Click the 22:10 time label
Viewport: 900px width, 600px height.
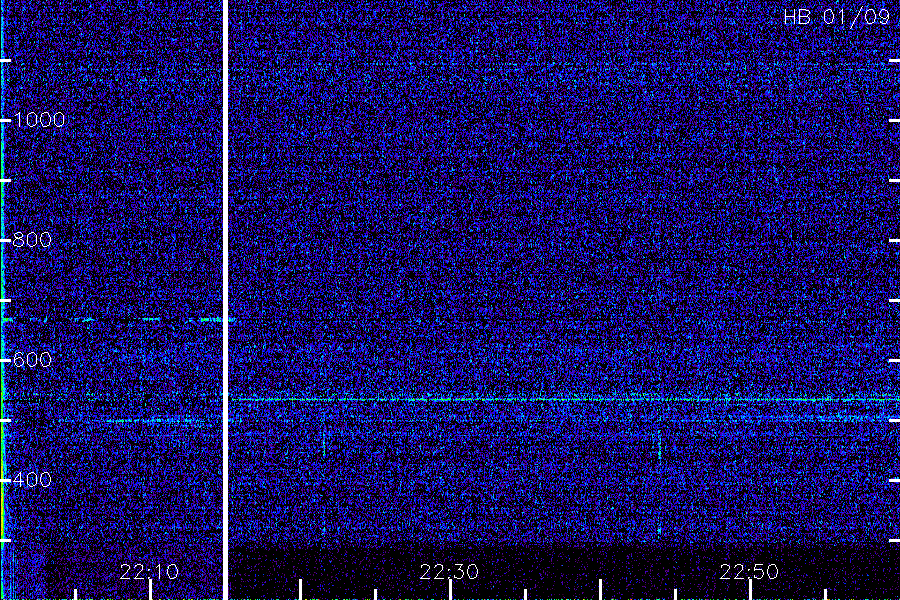click(149, 571)
